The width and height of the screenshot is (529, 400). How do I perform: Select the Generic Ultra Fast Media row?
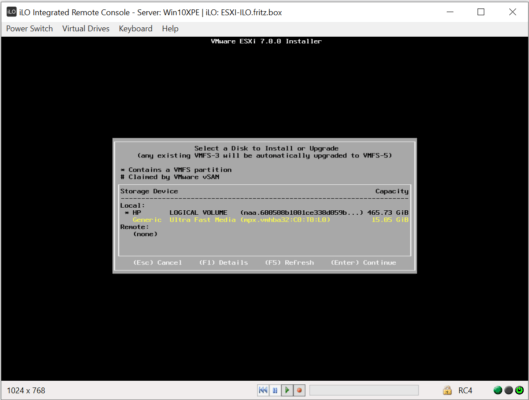(x=264, y=220)
